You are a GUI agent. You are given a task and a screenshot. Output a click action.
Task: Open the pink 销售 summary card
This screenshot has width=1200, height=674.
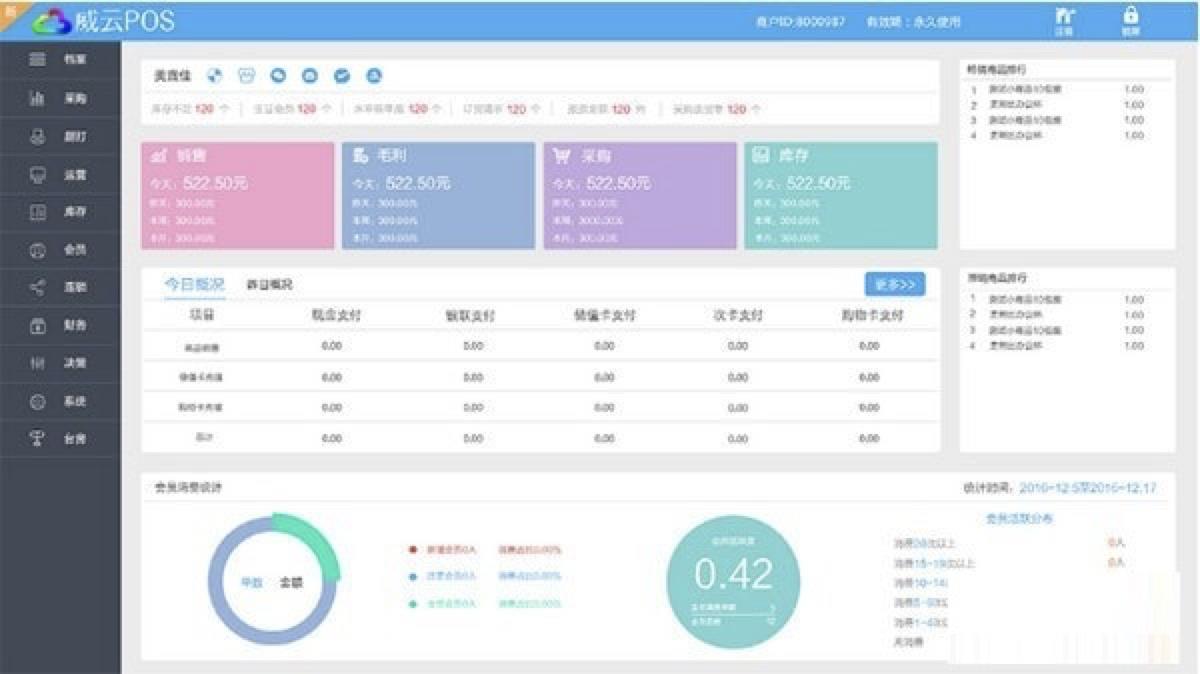pyautogui.click(x=238, y=196)
